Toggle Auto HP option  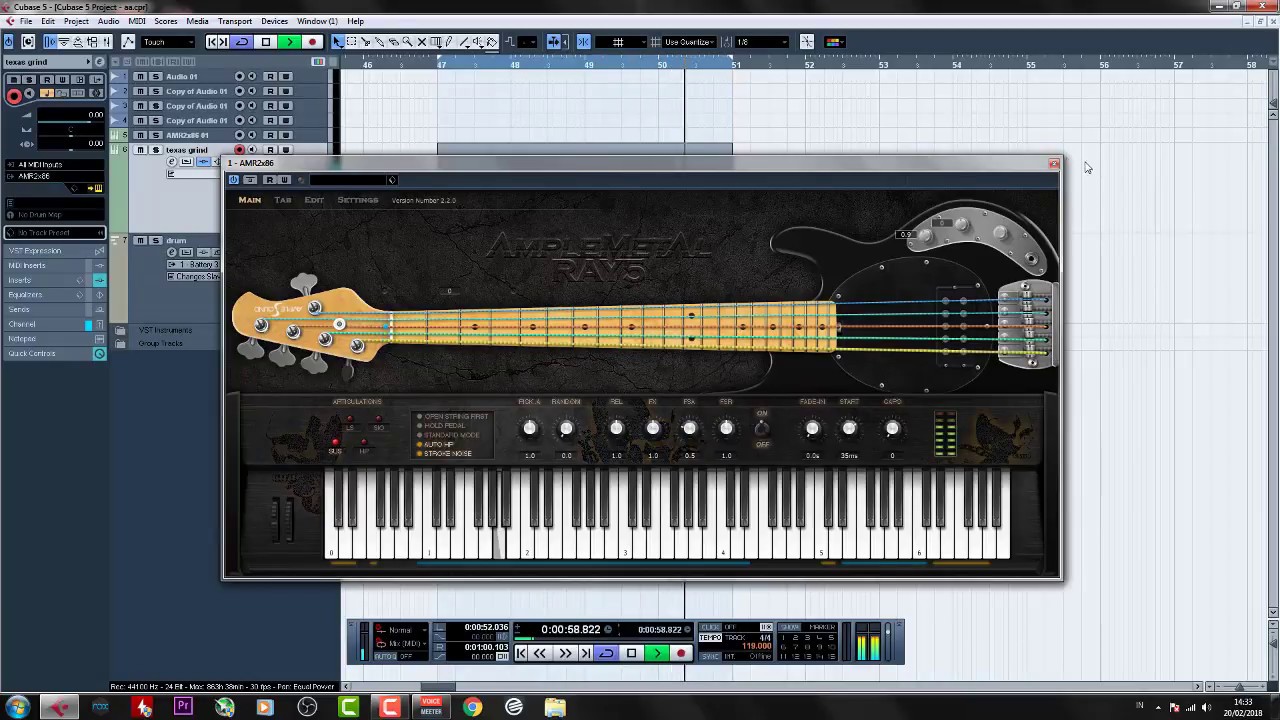(x=435, y=444)
